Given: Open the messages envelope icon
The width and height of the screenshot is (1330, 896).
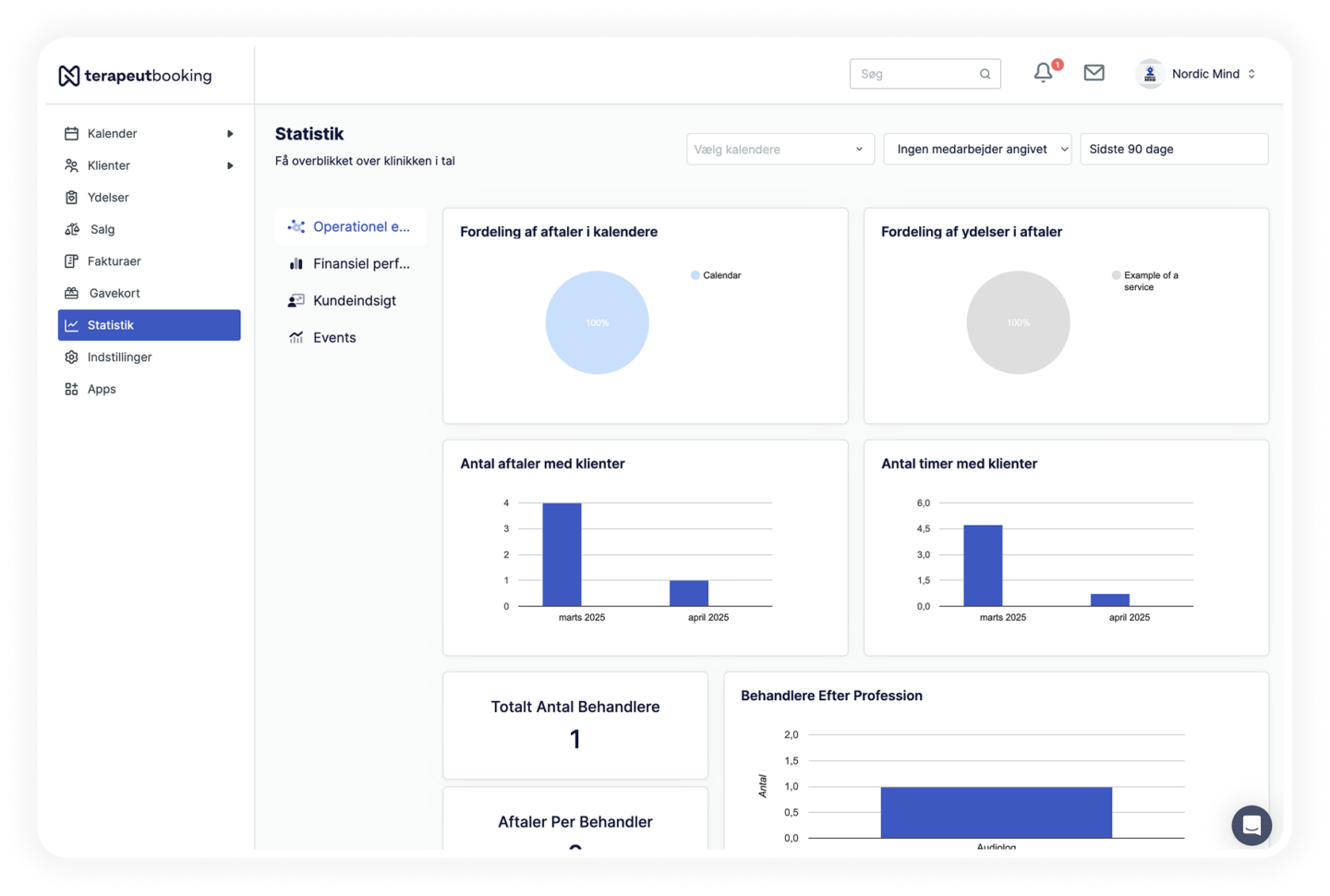Looking at the screenshot, I should click(x=1094, y=73).
